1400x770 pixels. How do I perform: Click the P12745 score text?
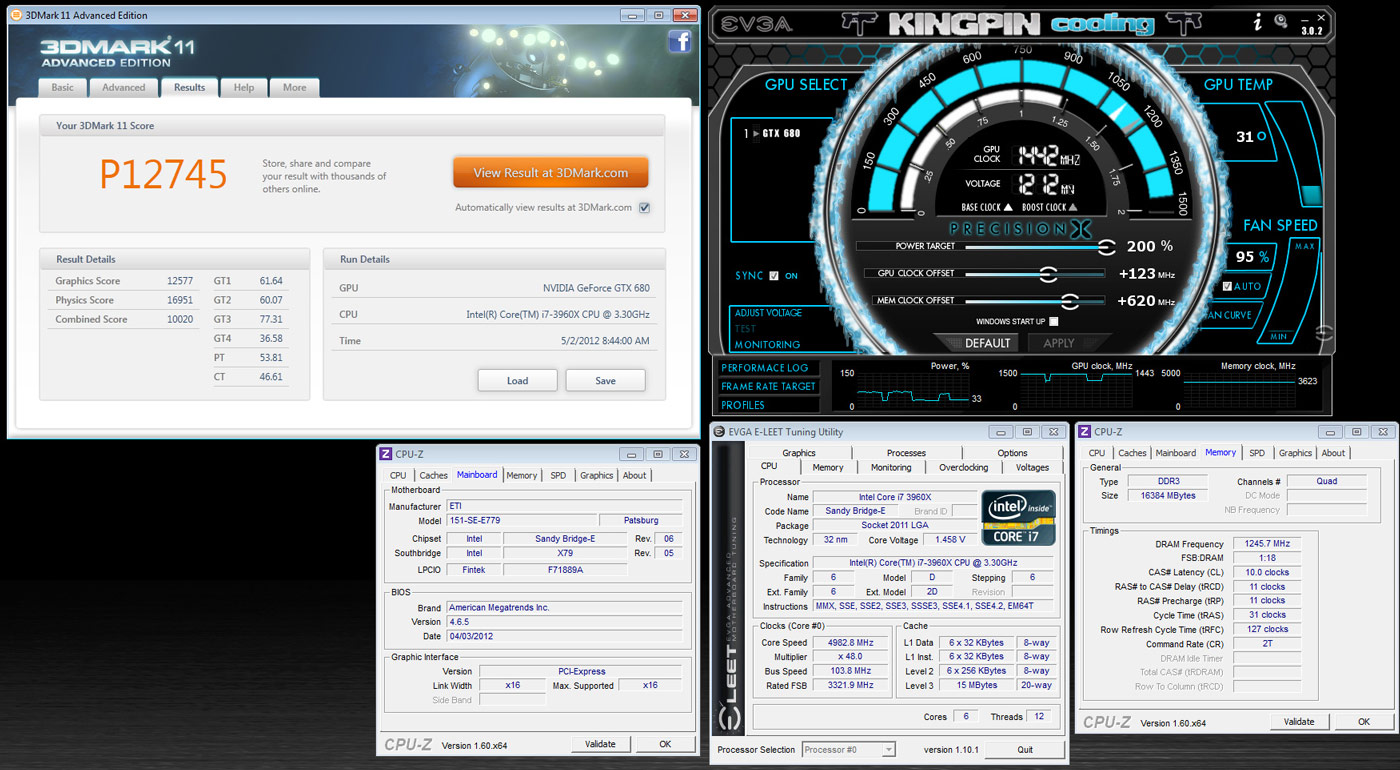164,175
